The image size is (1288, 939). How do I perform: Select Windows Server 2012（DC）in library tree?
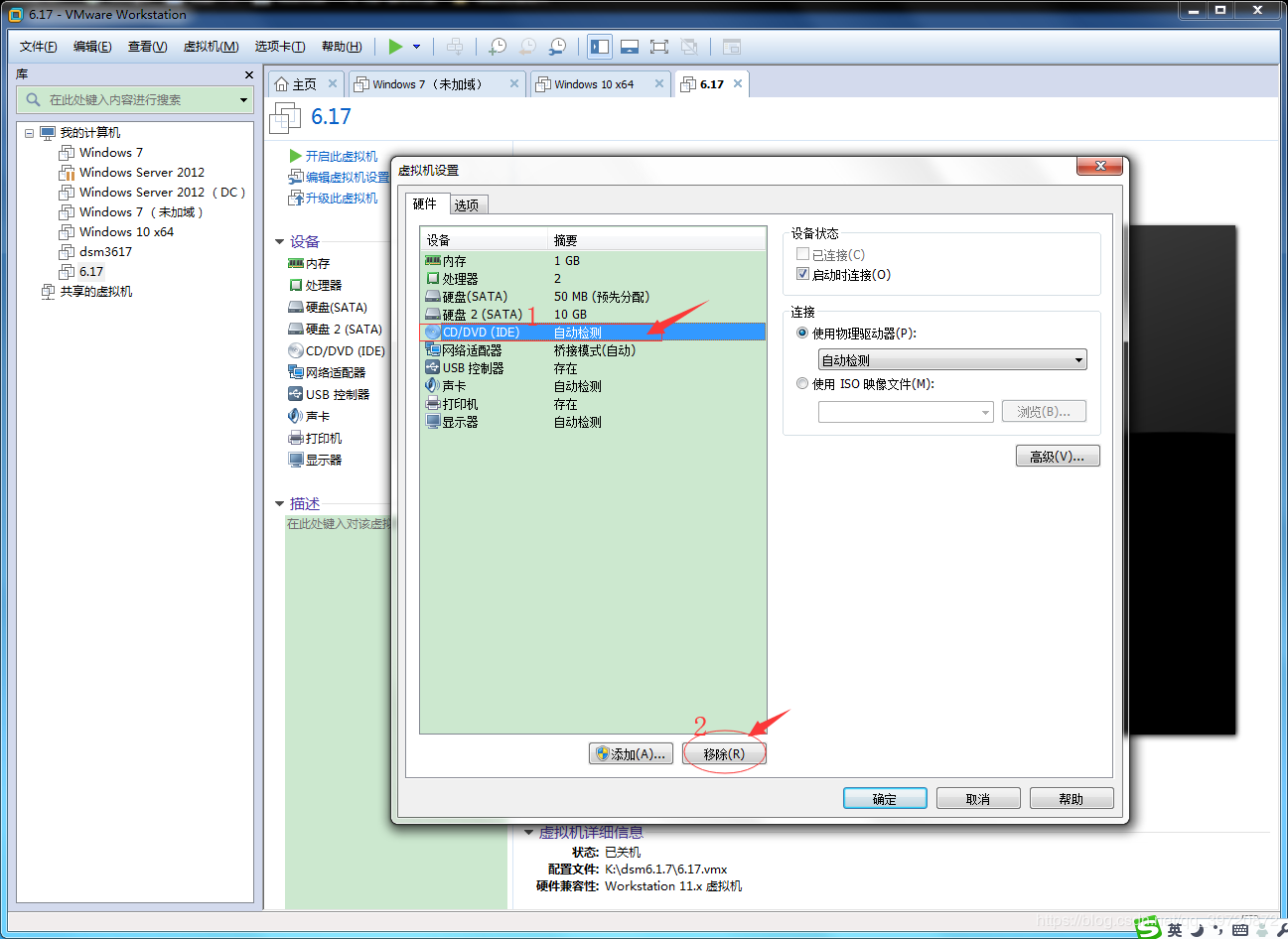click(162, 193)
